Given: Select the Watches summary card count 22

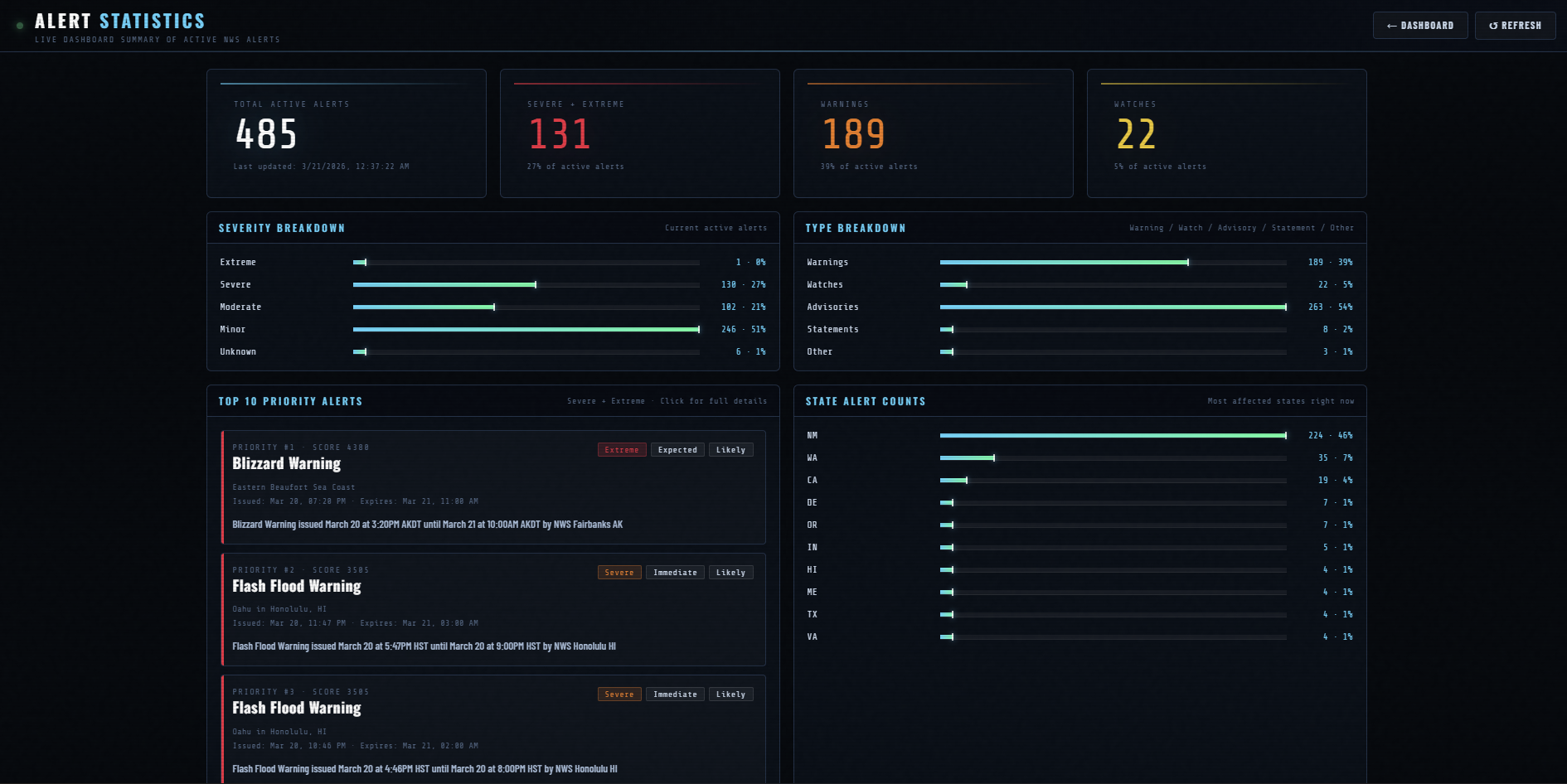Looking at the screenshot, I should pos(1136,134).
